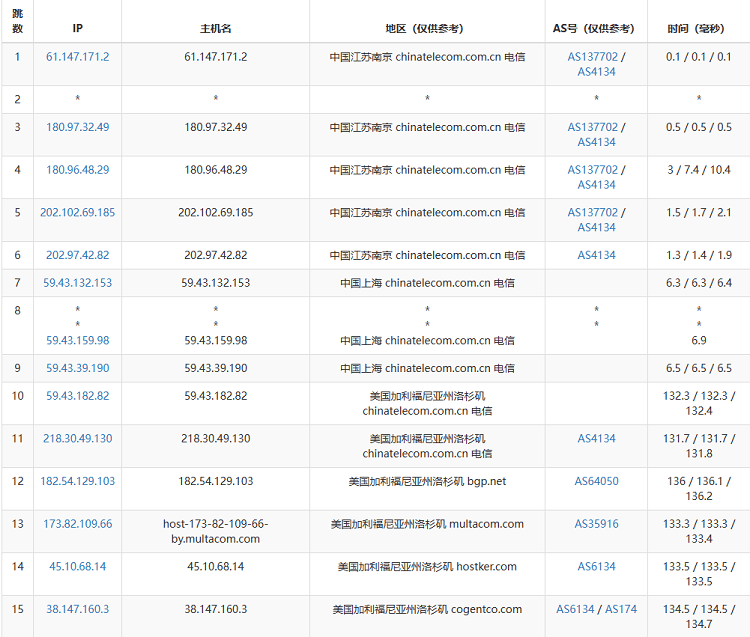Open AS35916 link
The image size is (750, 637).
tap(596, 523)
